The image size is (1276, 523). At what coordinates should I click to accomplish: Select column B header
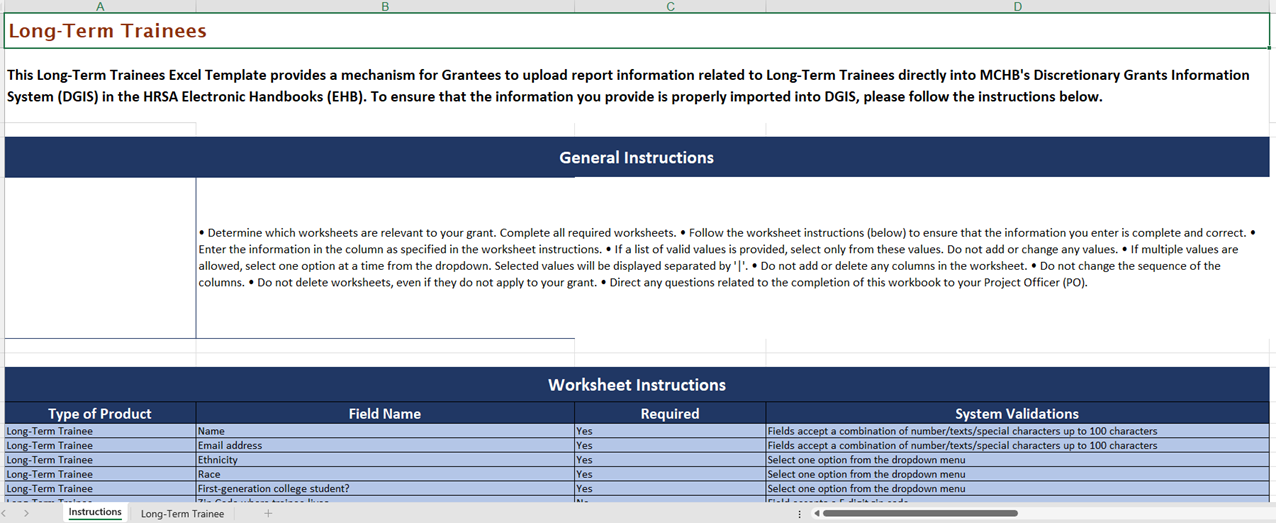385,6
